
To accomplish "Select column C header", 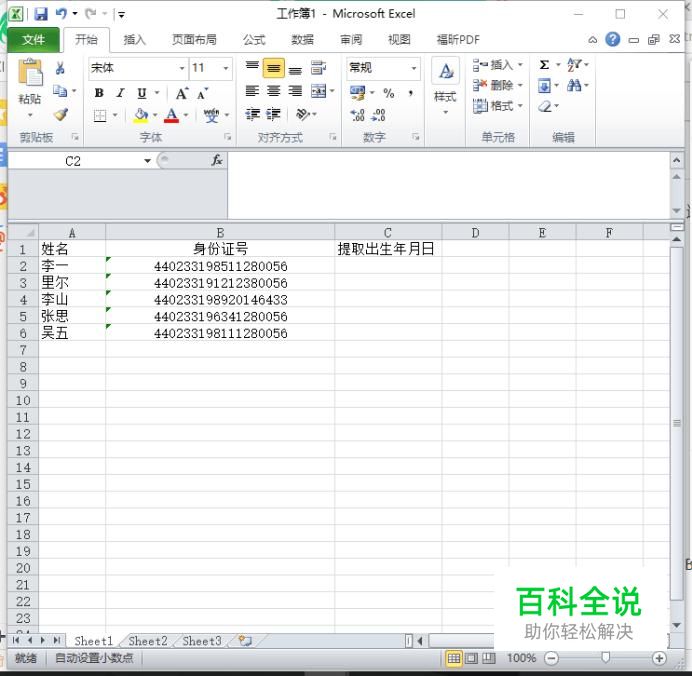I will click(x=388, y=233).
